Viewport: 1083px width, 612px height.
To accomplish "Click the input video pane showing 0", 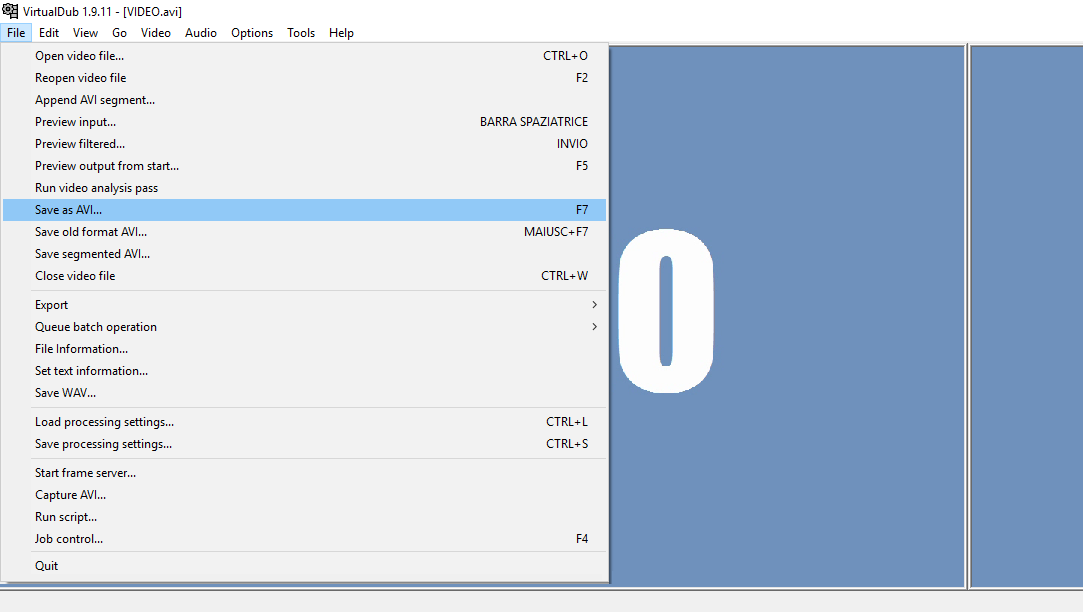I will pos(787,316).
